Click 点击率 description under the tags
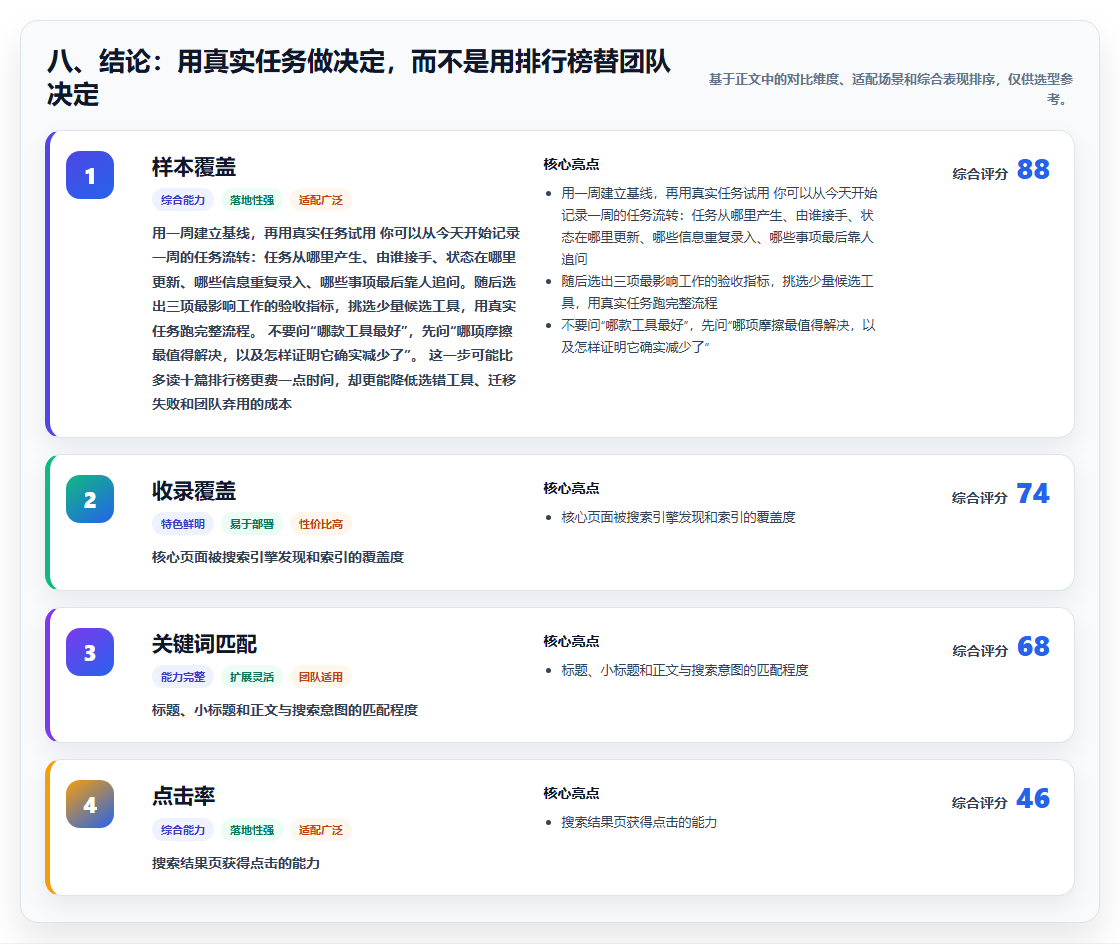This screenshot has width=1120, height=944. (x=236, y=863)
